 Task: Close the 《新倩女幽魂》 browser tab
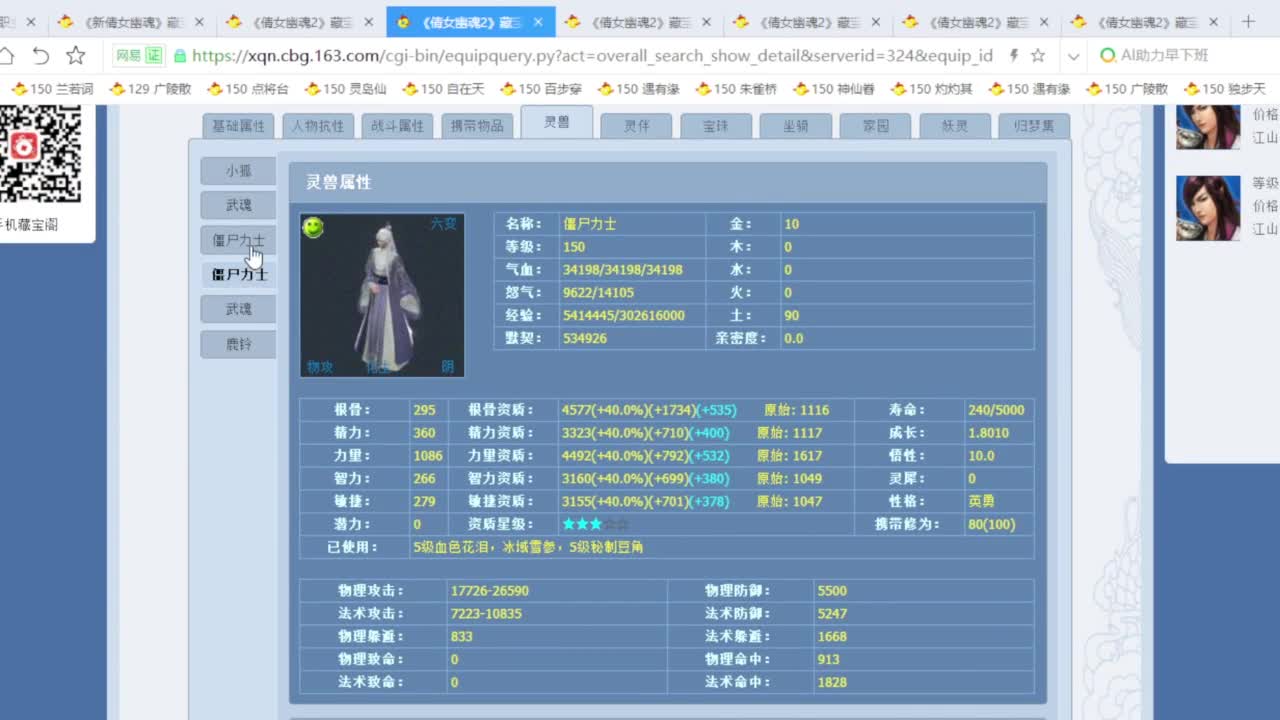[x=200, y=22]
